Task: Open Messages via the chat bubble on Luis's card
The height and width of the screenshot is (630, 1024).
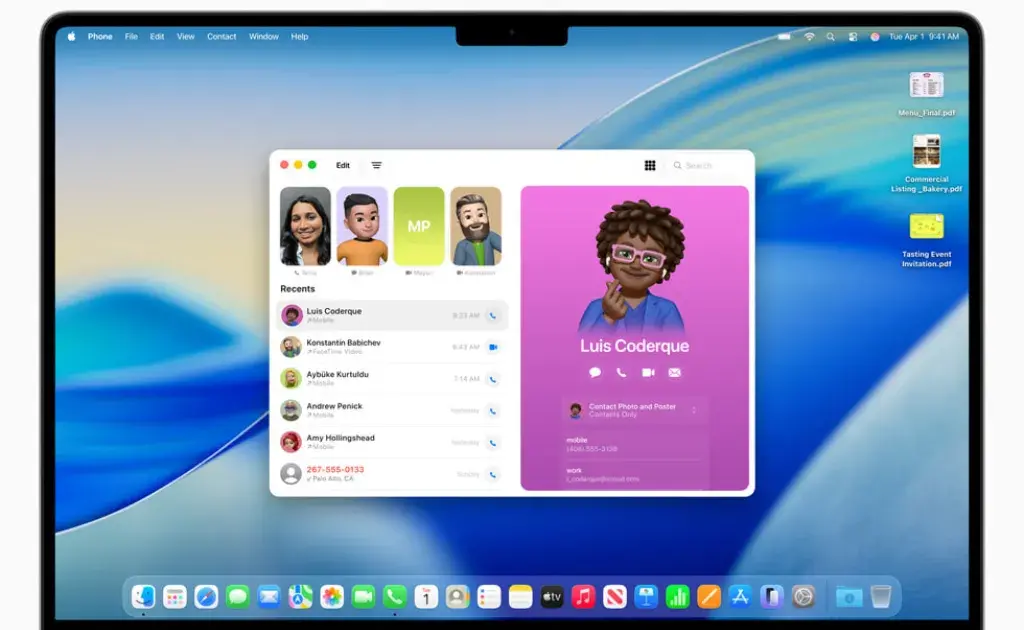Action: pyautogui.click(x=595, y=373)
